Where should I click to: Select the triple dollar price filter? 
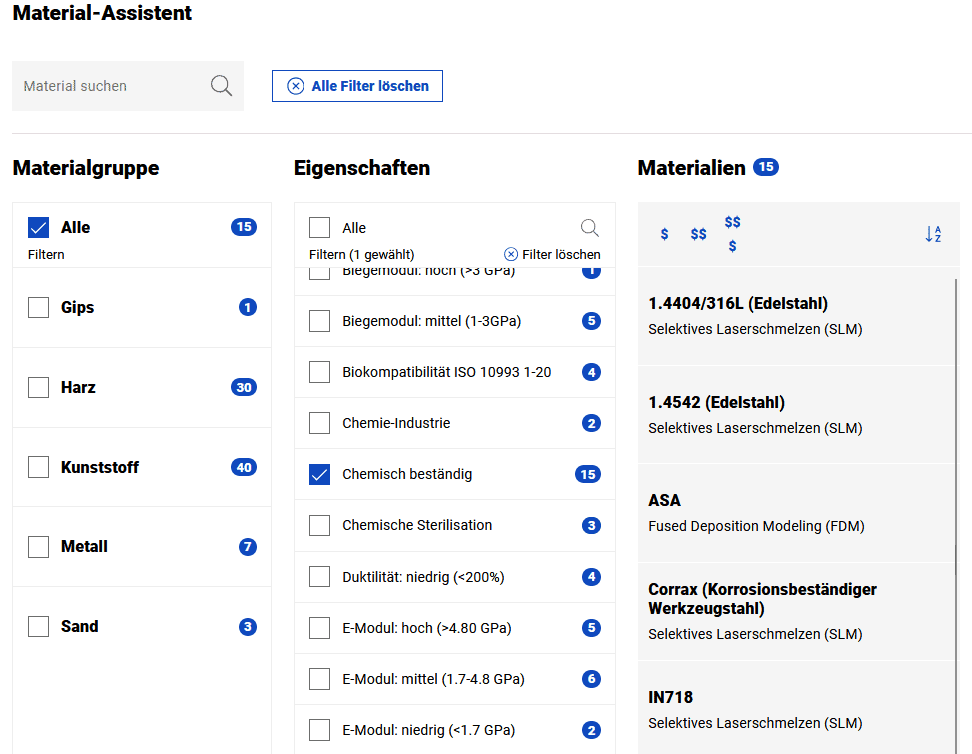tap(733, 234)
